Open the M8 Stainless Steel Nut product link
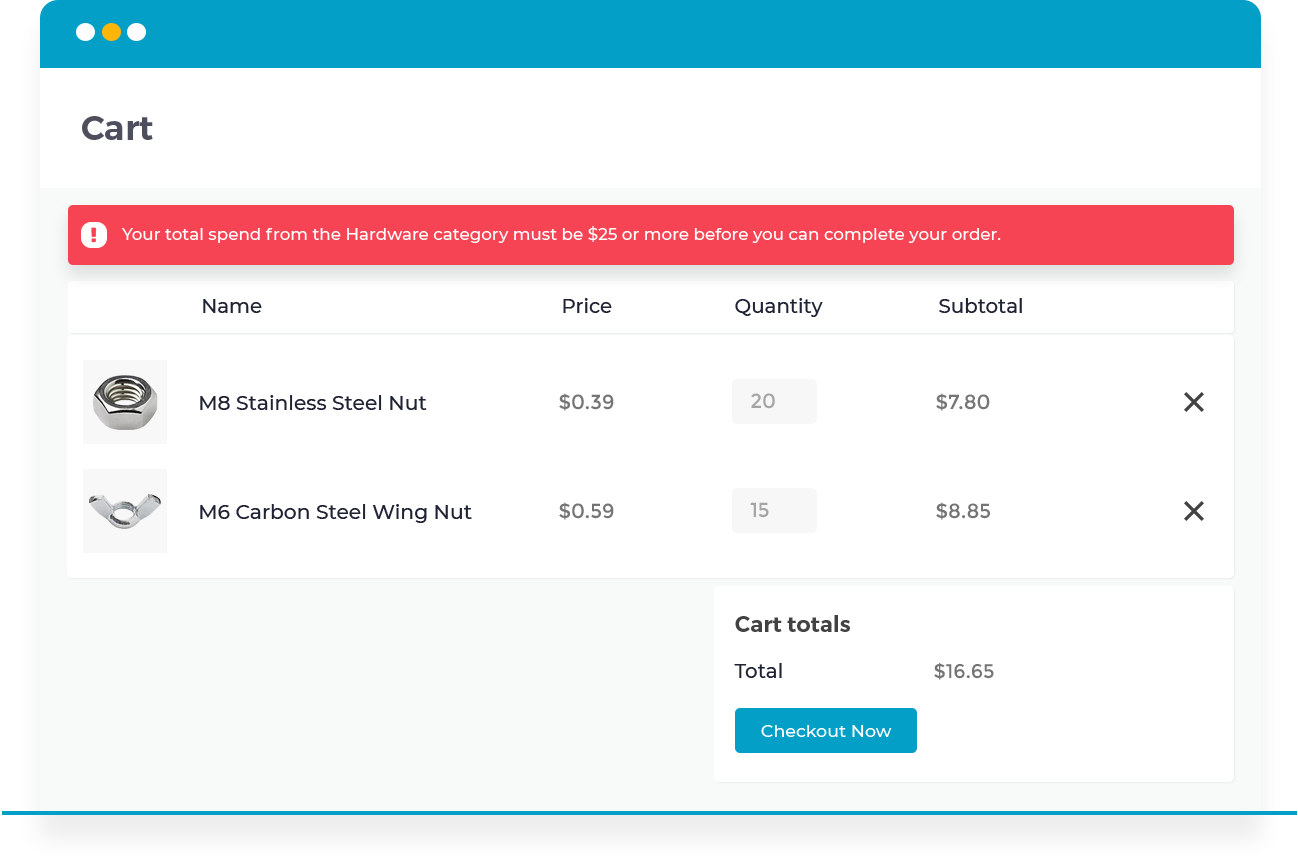1298x860 pixels. tap(312, 403)
